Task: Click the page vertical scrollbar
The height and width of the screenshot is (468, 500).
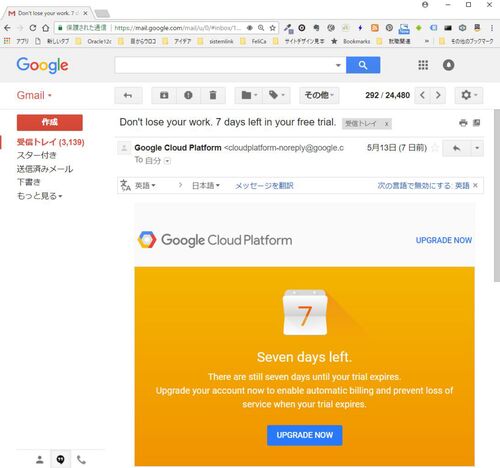Action: (x=497, y=196)
